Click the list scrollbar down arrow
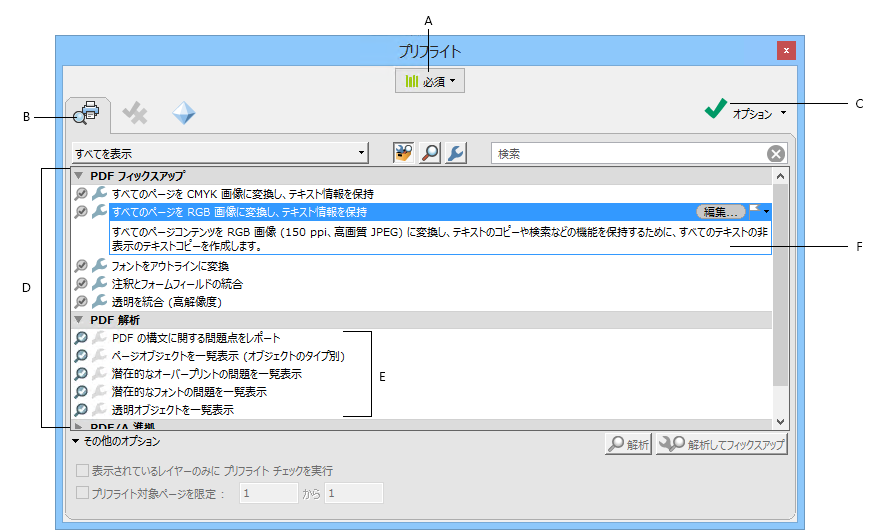Image resolution: width=875 pixels, height=530 pixels. point(780,422)
